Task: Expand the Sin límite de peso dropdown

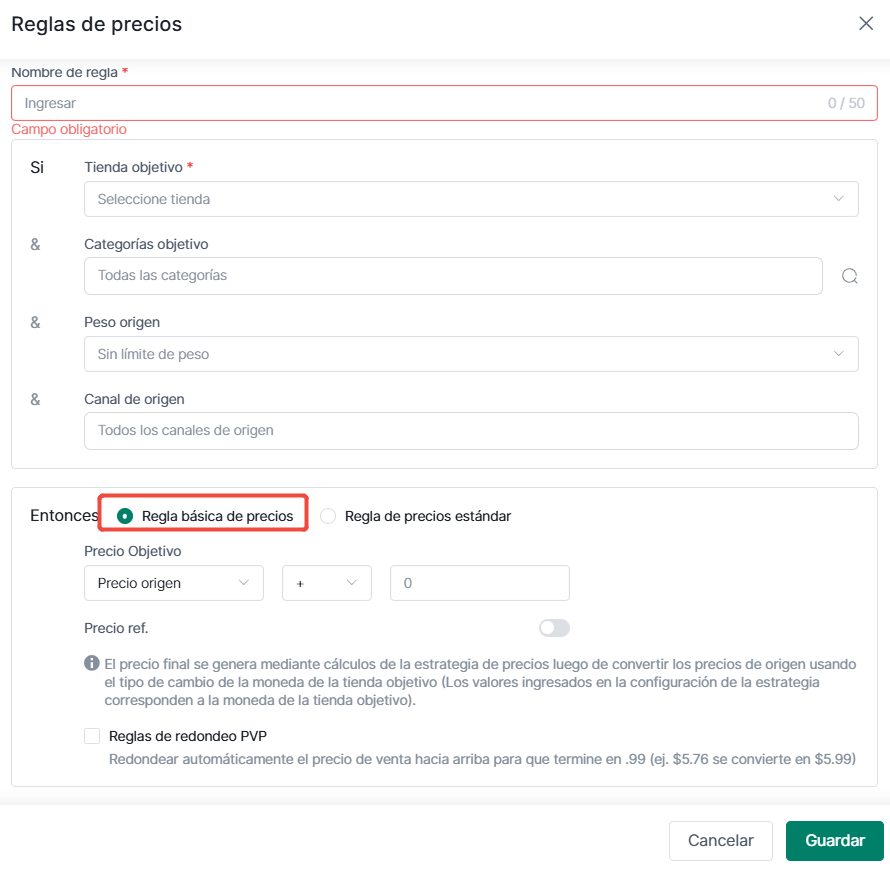Action: pyautogui.click(x=471, y=354)
